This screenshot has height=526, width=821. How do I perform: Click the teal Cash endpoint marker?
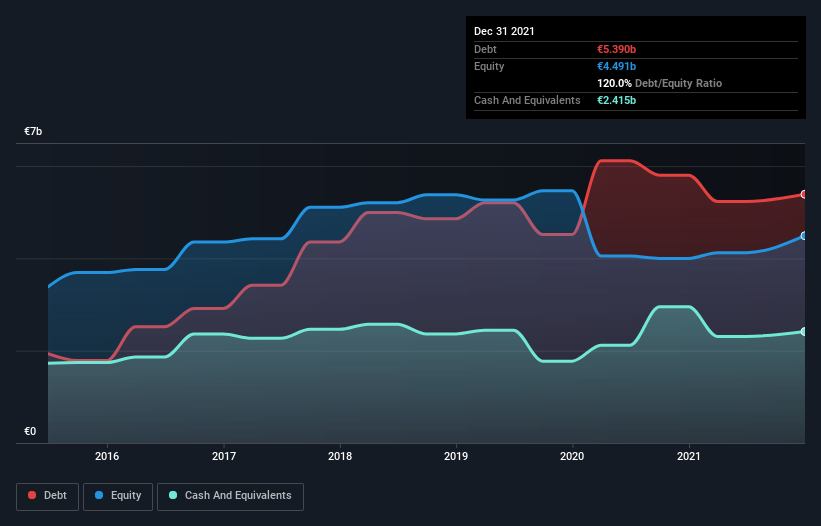tap(804, 332)
